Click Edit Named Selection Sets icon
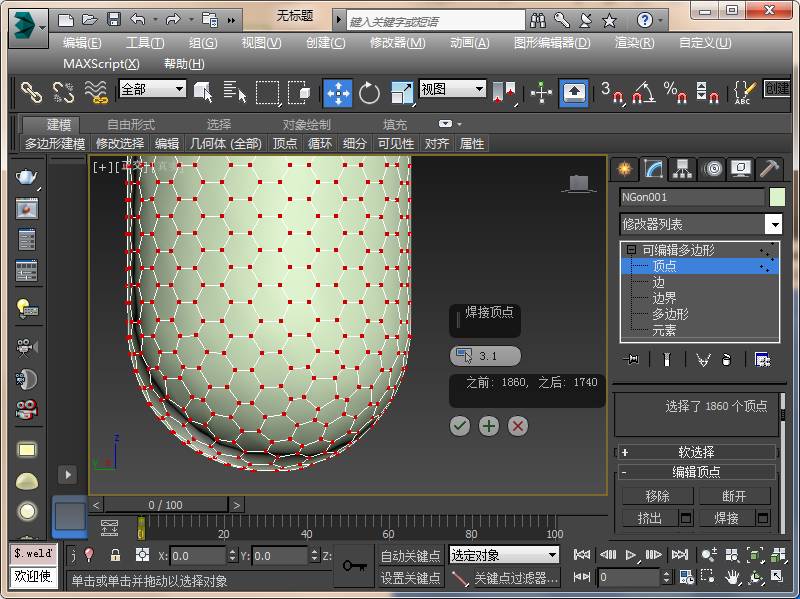This screenshot has height=599, width=800. tap(744, 92)
